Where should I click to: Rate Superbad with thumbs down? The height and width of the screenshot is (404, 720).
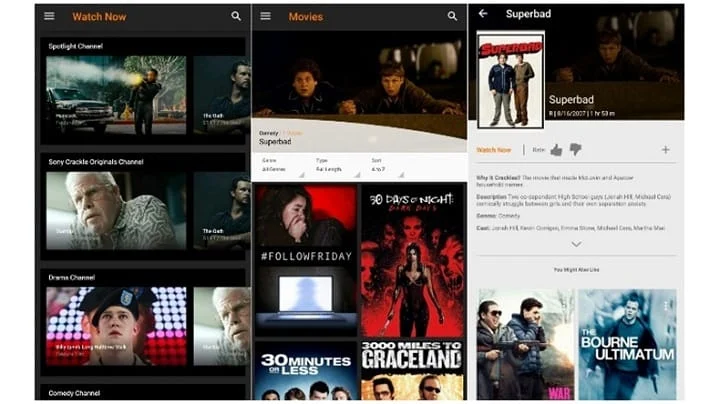tap(575, 149)
